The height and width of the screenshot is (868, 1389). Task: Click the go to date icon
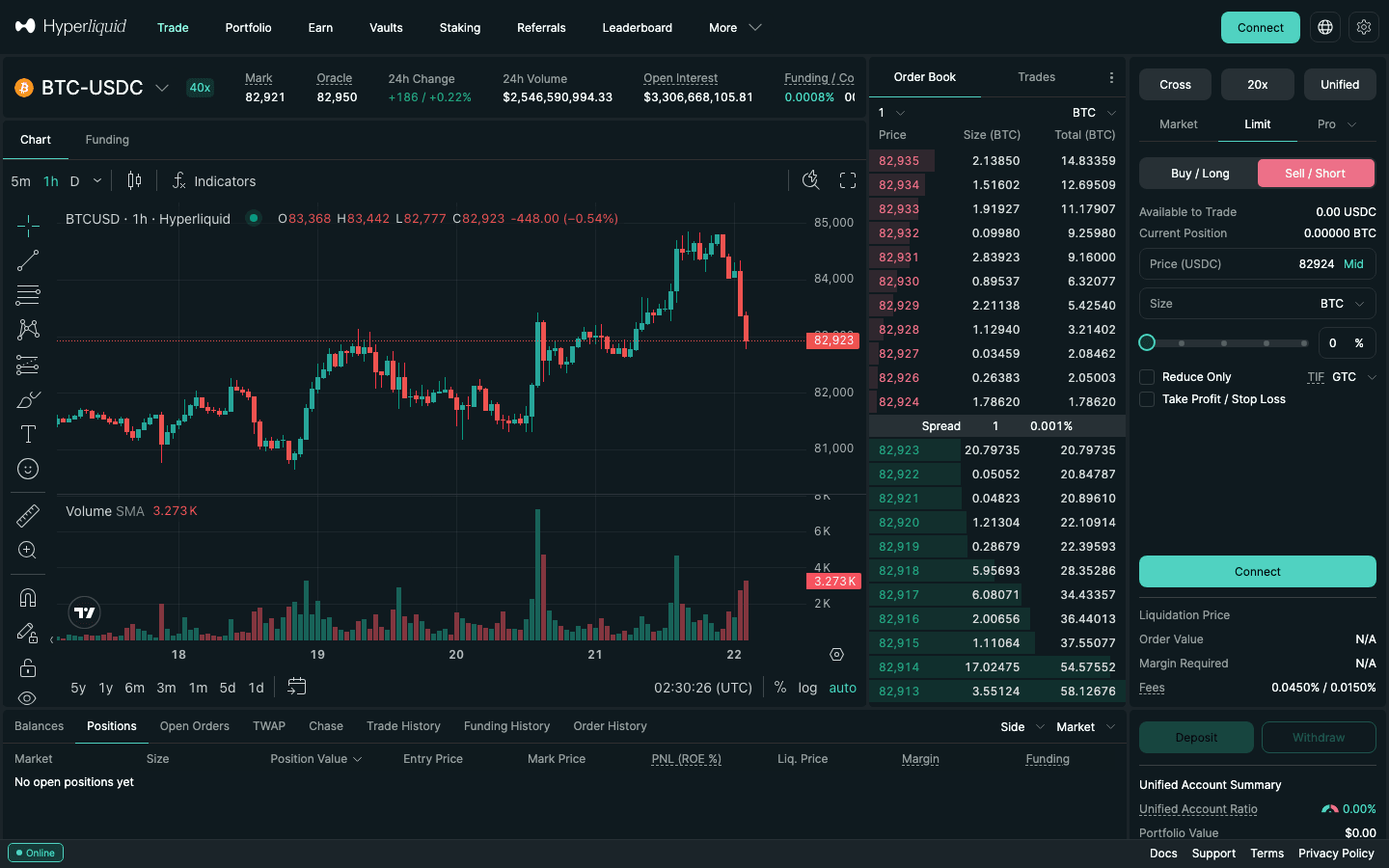[297, 687]
